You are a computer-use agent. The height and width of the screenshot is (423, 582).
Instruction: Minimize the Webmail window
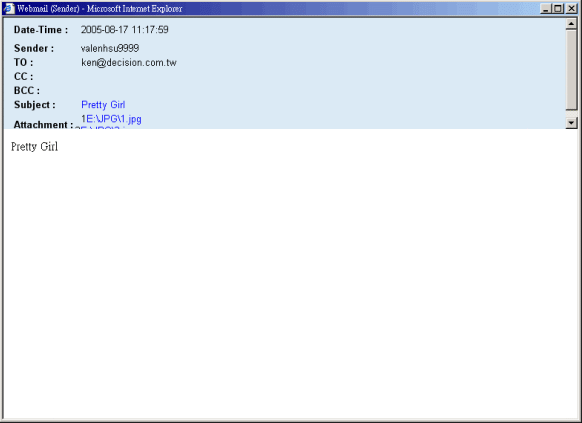pyautogui.click(x=545, y=9)
